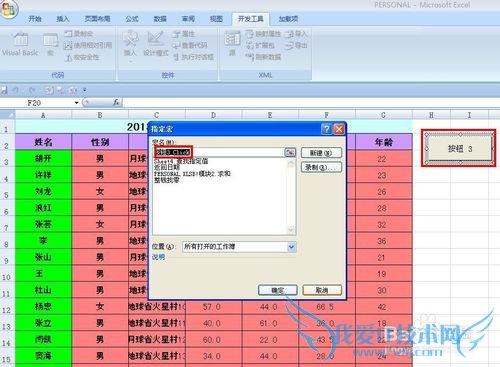
Task: Switch to the 审阅 ribbon tab
Action: click(x=188, y=19)
